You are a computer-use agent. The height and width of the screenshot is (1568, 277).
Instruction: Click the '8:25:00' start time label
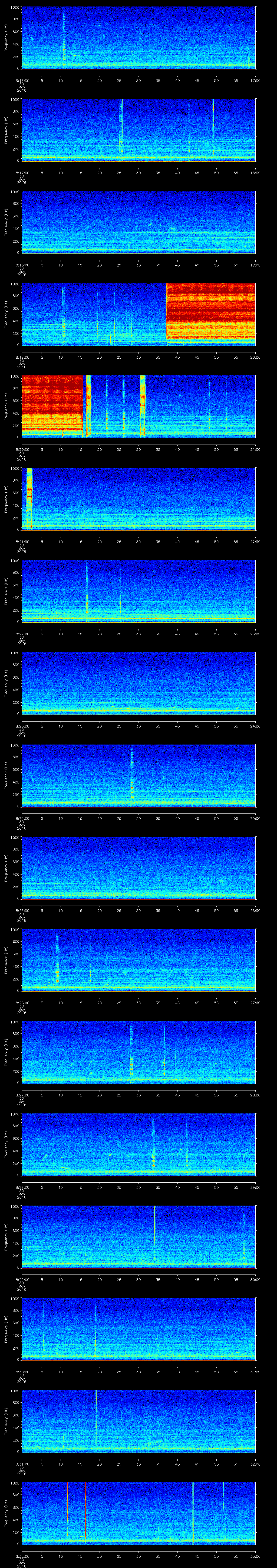[x=22, y=910]
